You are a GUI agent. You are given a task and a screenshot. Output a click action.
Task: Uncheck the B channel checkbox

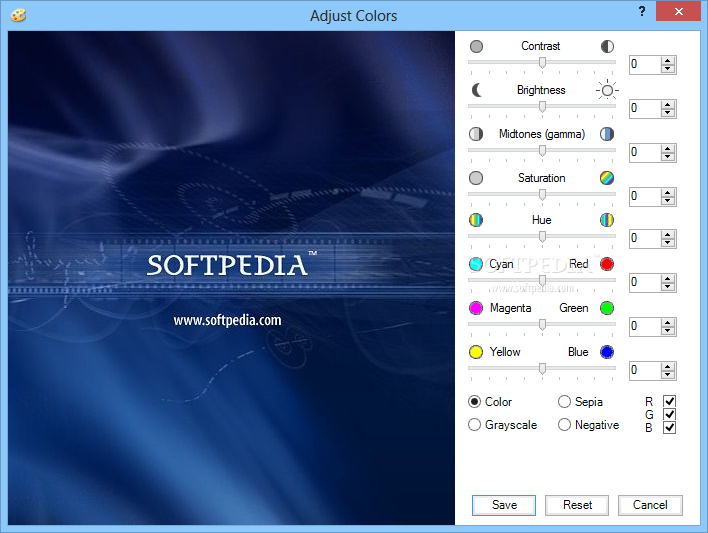pos(670,427)
